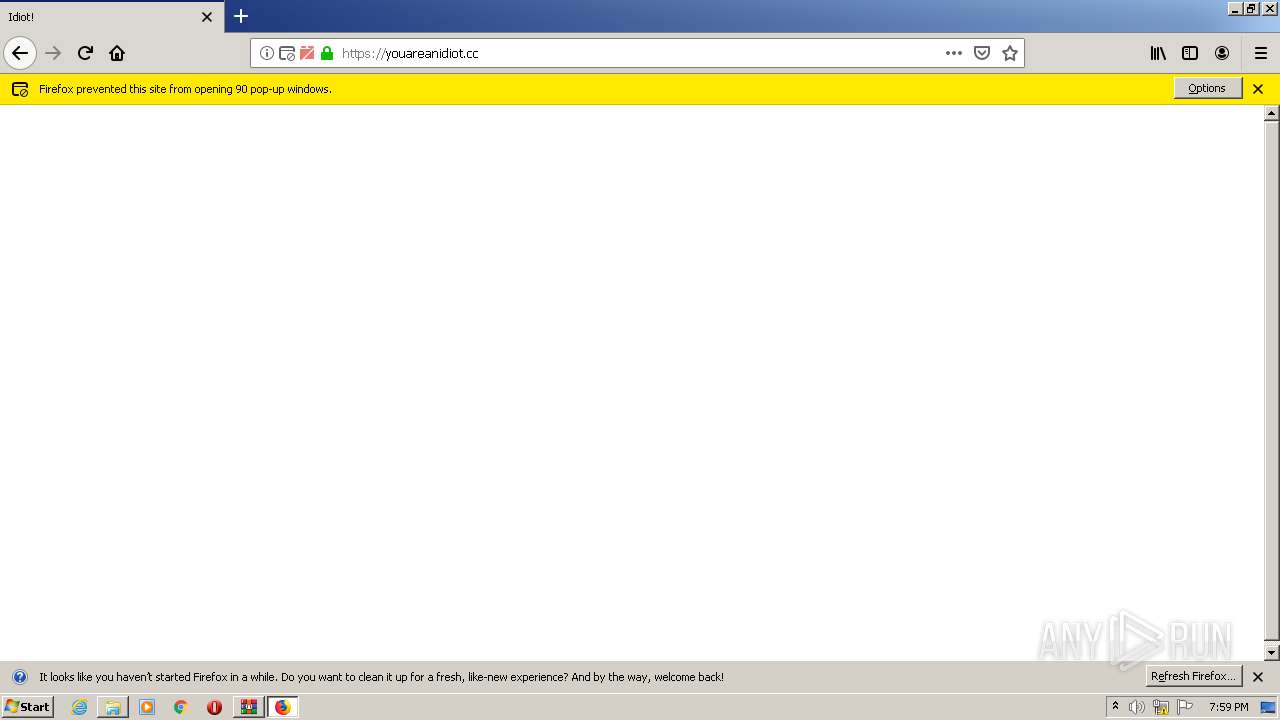Show site information icon in address bar
Screen dimensions: 1280x720
pyautogui.click(x=267, y=53)
